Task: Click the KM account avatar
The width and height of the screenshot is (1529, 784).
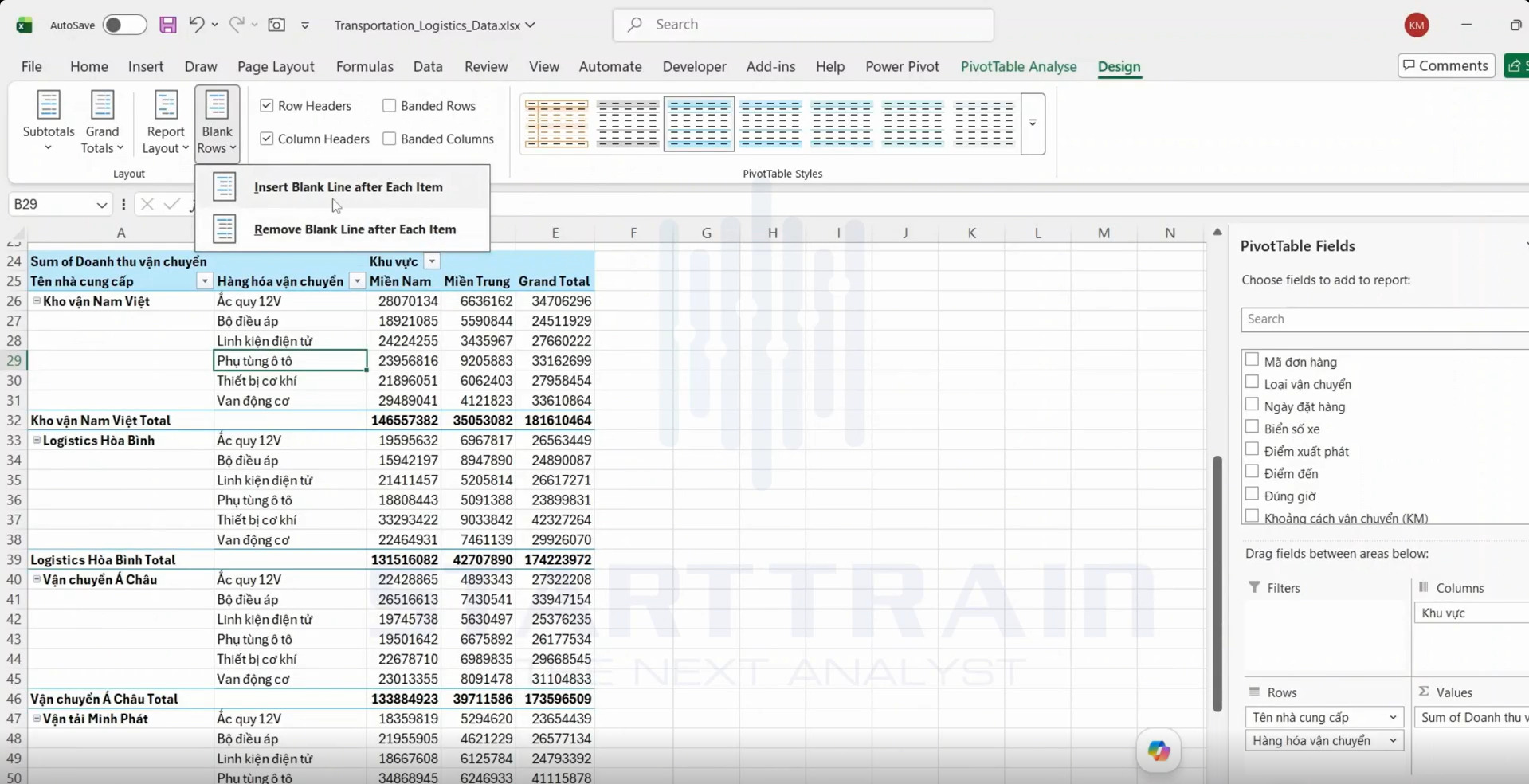Action: [1416, 25]
